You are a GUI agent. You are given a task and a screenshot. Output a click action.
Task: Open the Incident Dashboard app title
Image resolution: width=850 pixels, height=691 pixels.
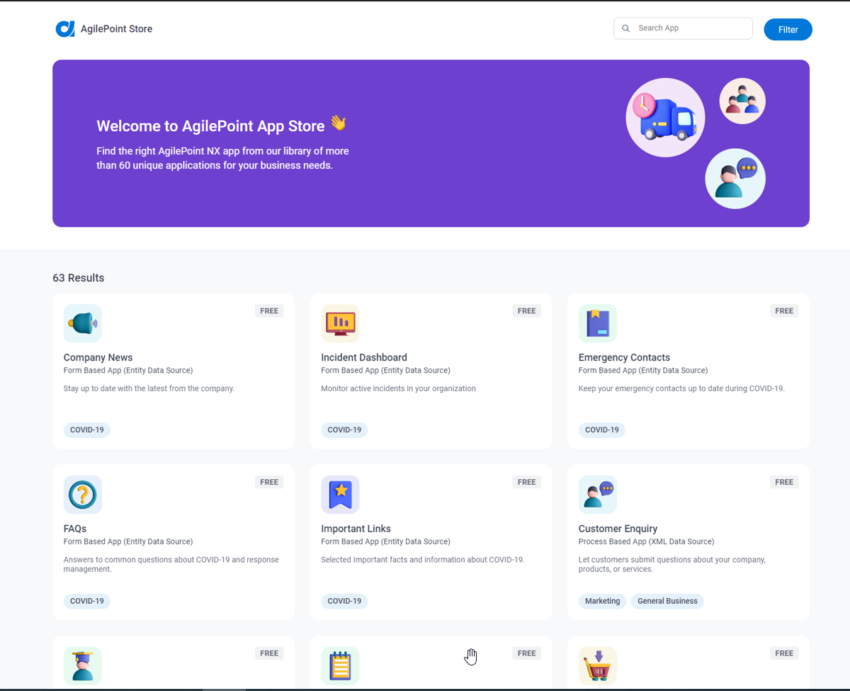[x=364, y=356]
